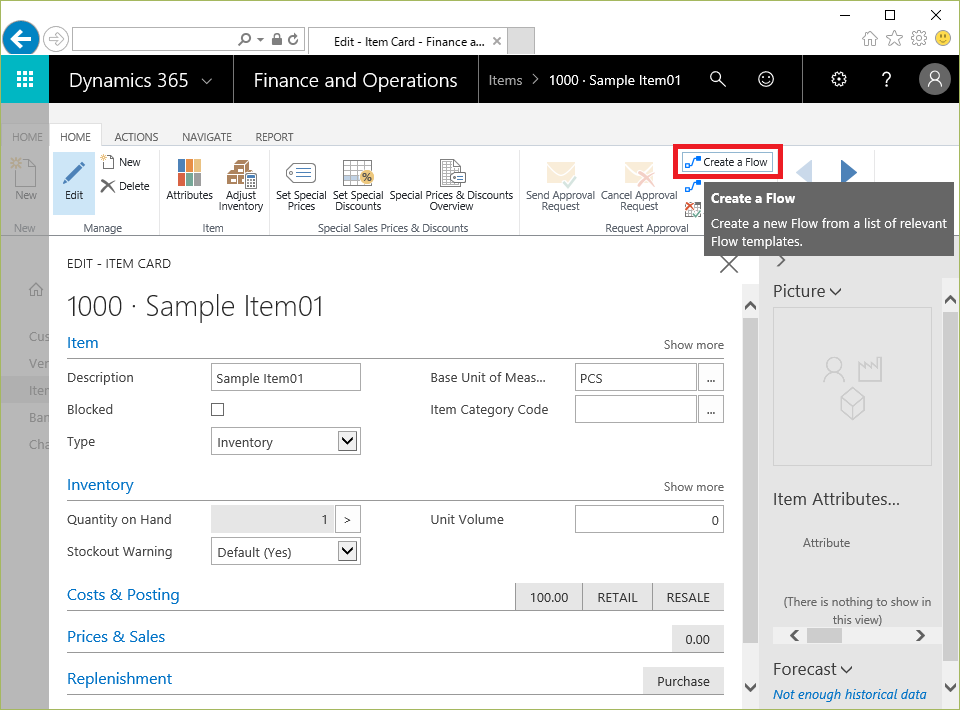Open browser favorites star icon
The height and width of the screenshot is (710, 960).
tap(894, 39)
